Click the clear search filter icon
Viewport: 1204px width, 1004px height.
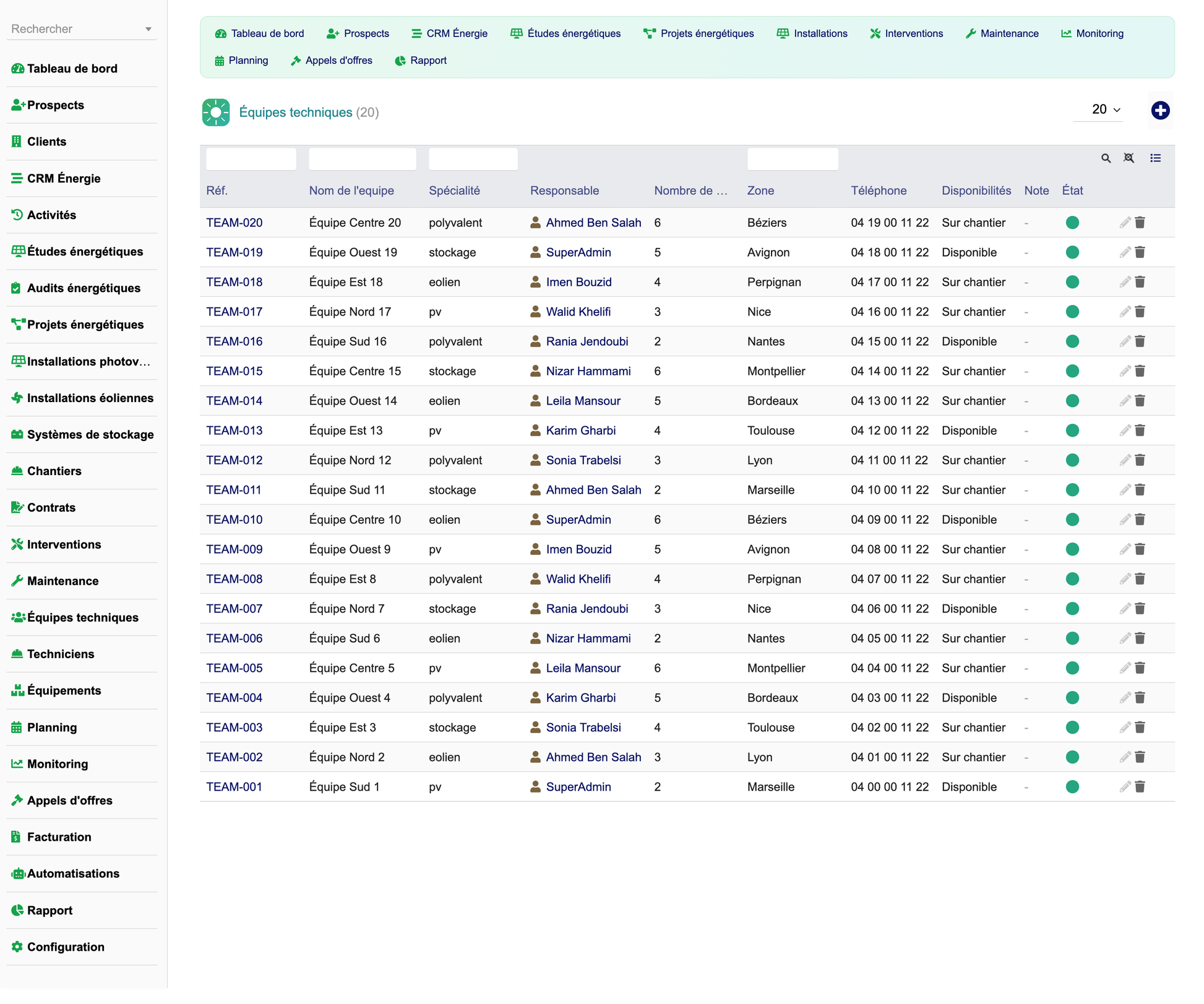pos(1129,158)
